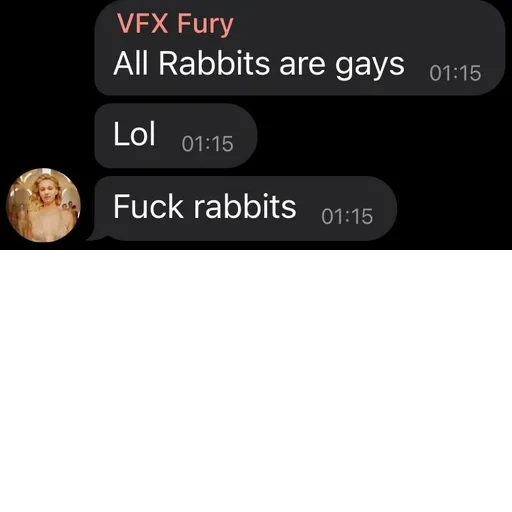Screen dimensions: 512x512
Task: Select the "All Rabbits are gays" message bubble
Action: pyautogui.click(x=300, y=48)
